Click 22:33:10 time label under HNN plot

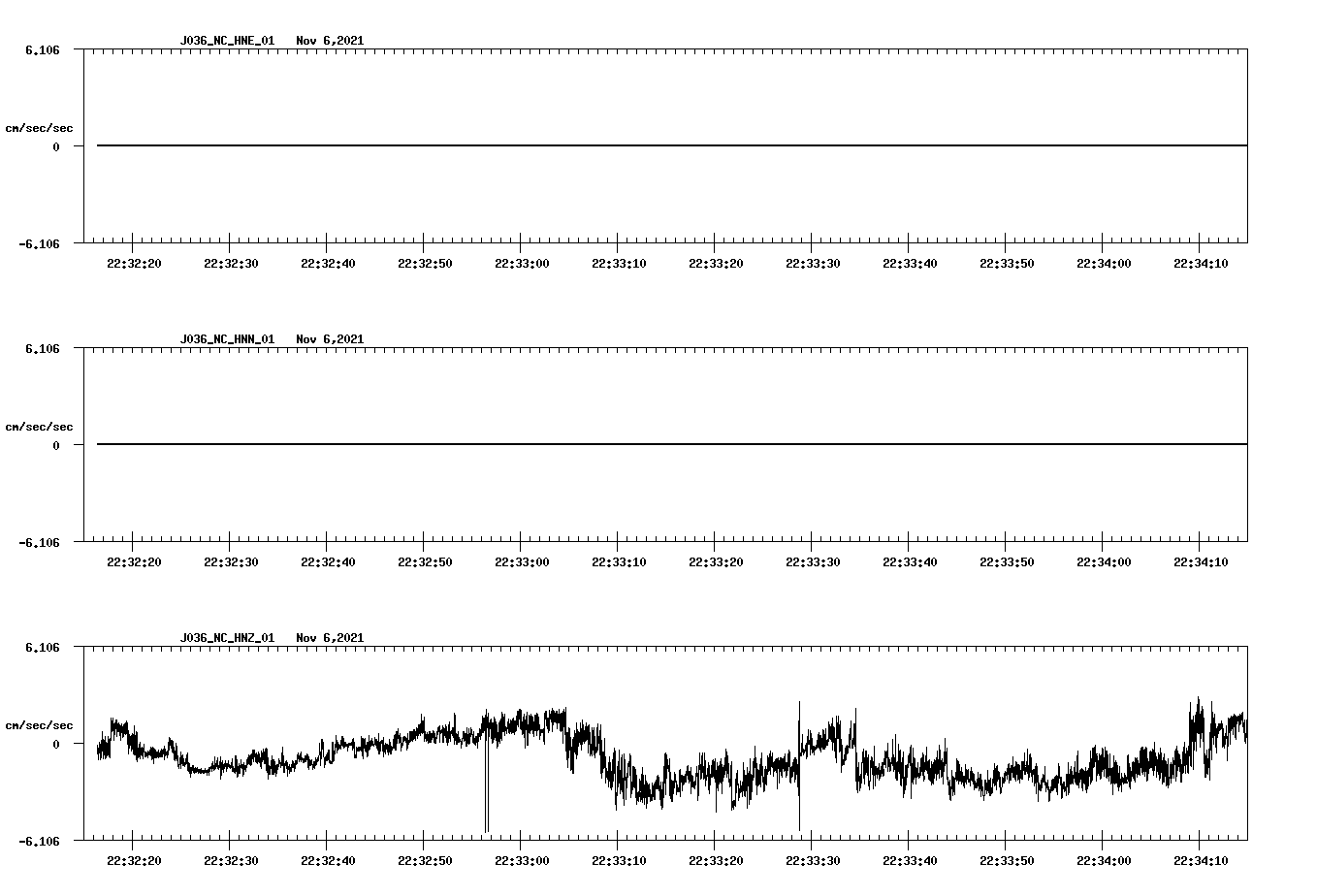[619, 562]
